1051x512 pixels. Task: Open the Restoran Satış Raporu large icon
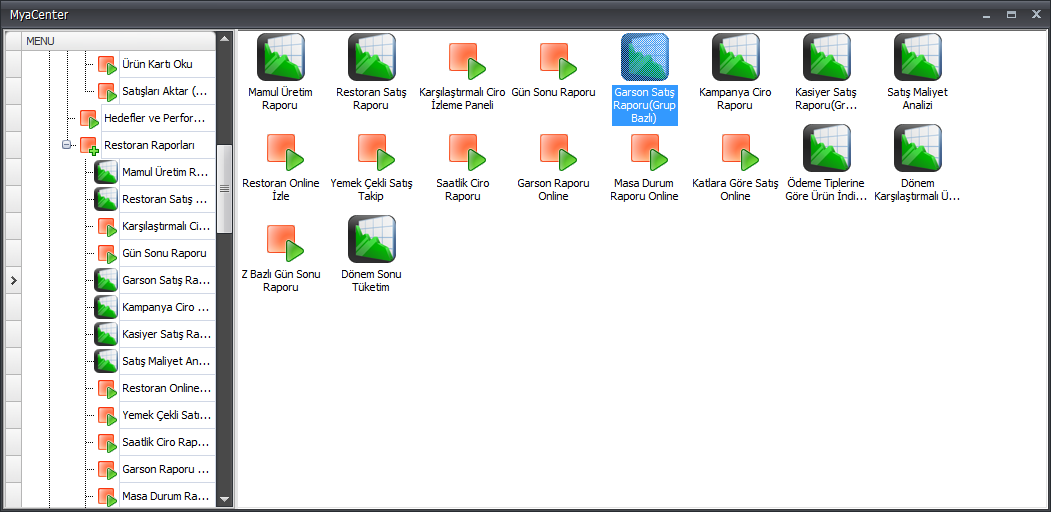point(371,57)
